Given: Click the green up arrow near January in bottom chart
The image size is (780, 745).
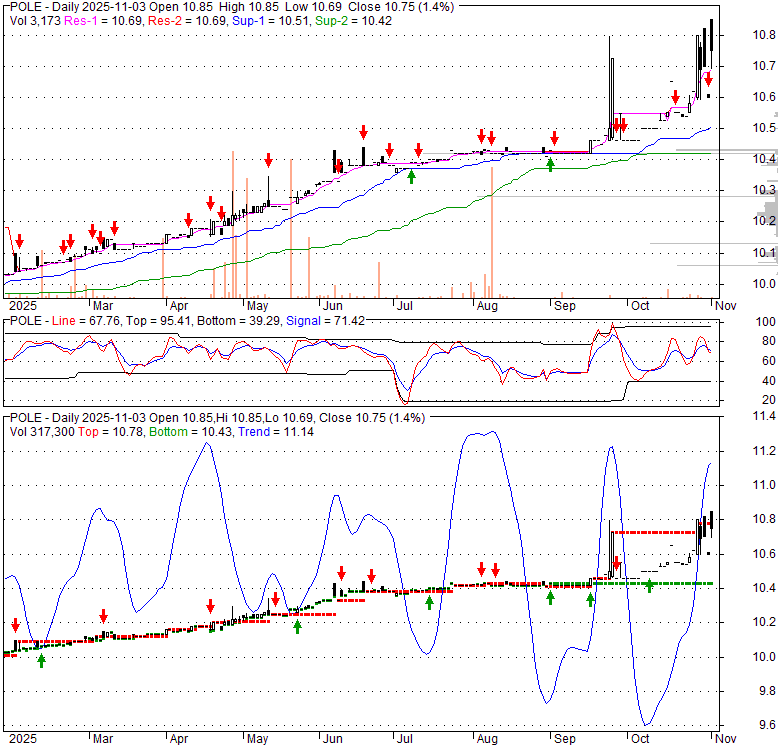Looking at the screenshot, I should [41, 658].
